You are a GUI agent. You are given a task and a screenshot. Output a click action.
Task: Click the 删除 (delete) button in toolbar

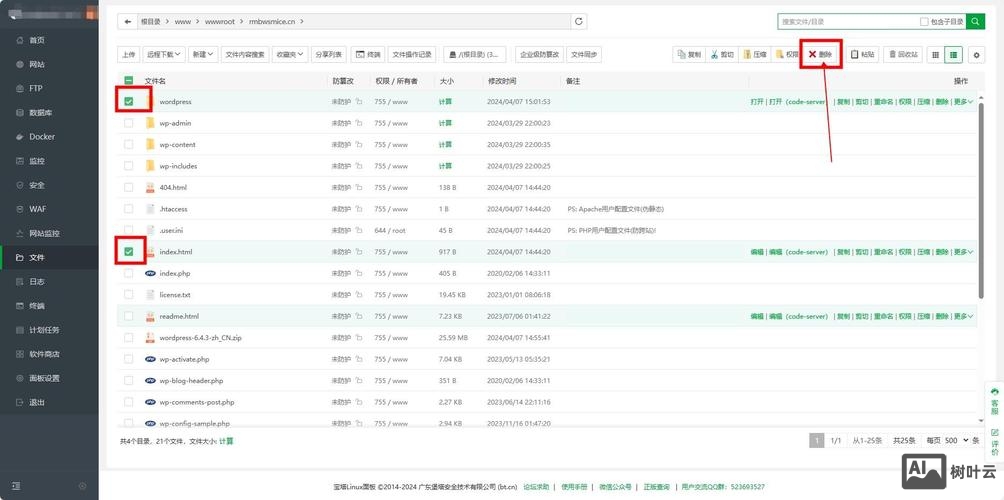820,55
